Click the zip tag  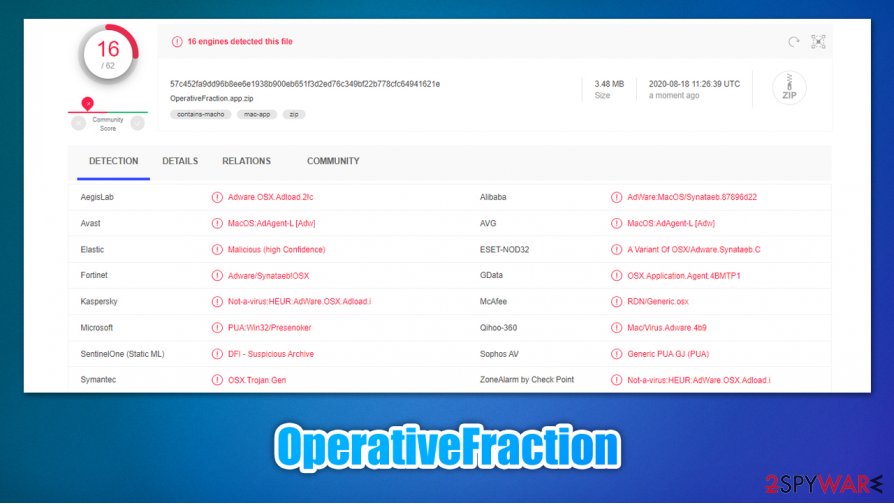(294, 115)
